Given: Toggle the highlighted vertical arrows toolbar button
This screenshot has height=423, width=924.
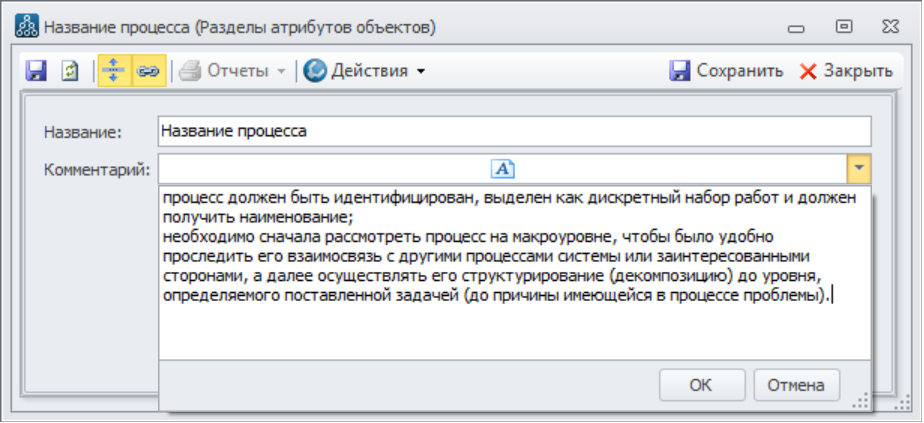Looking at the screenshot, I should click(x=114, y=71).
